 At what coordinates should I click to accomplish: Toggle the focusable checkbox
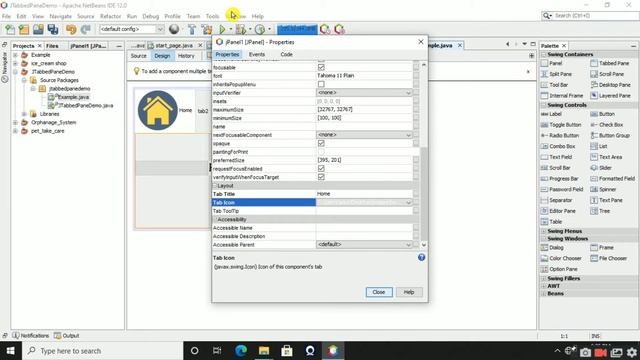point(321,67)
